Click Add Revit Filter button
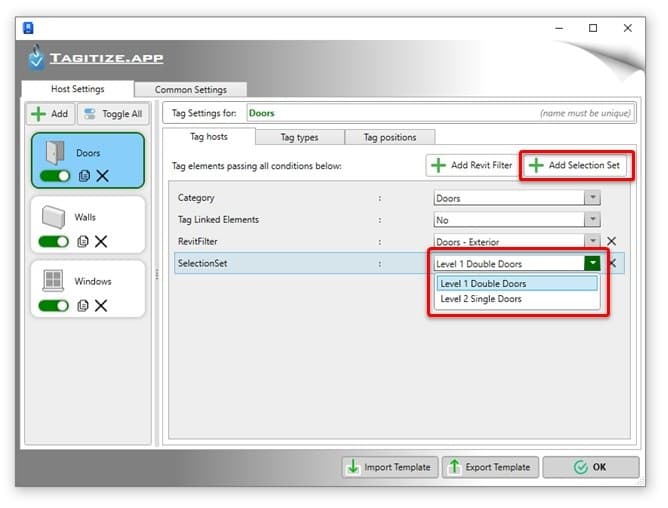668x508 pixels. [x=472, y=165]
